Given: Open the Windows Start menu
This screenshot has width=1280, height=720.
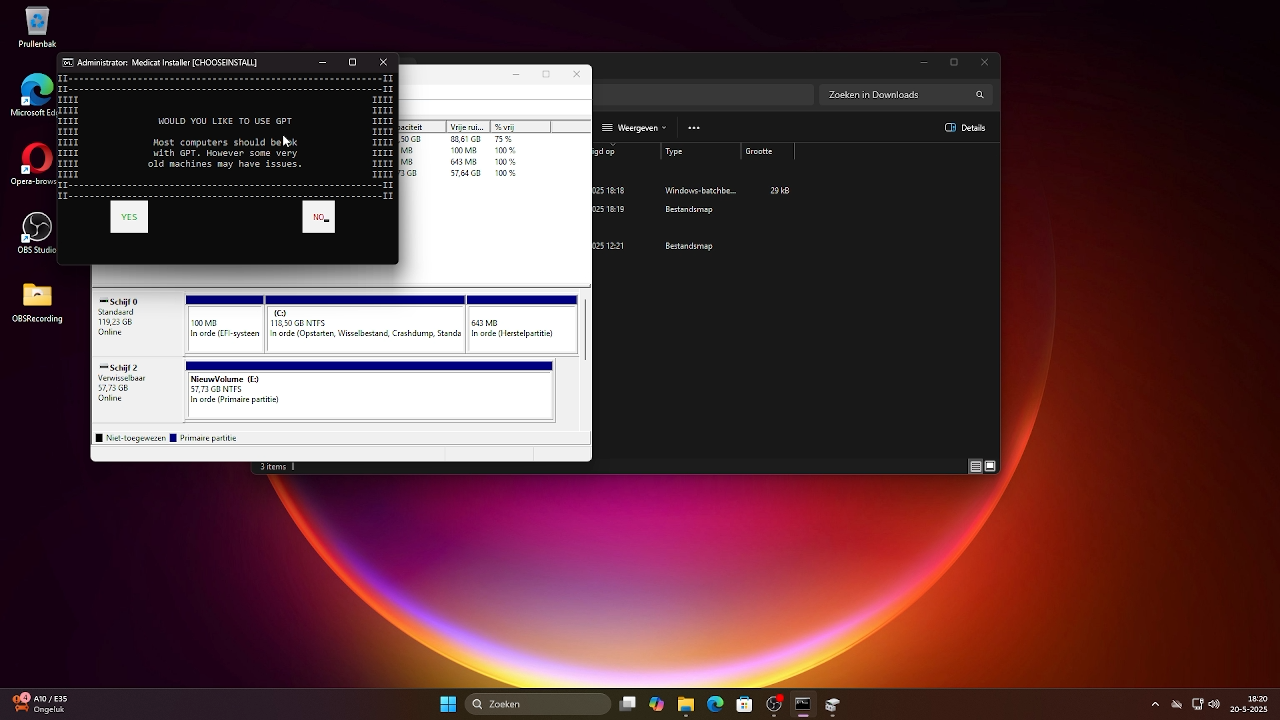Looking at the screenshot, I should click(448, 704).
